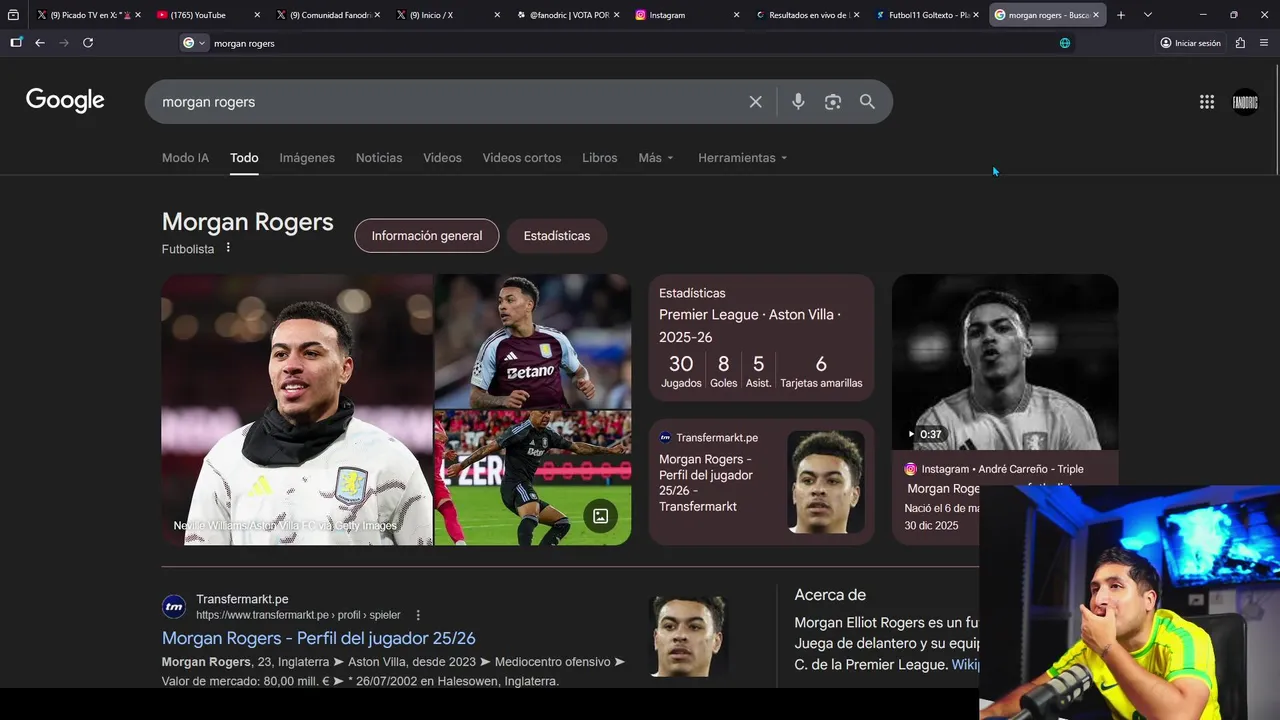
Task: Click the browser address bar text
Action: [x=244, y=43]
